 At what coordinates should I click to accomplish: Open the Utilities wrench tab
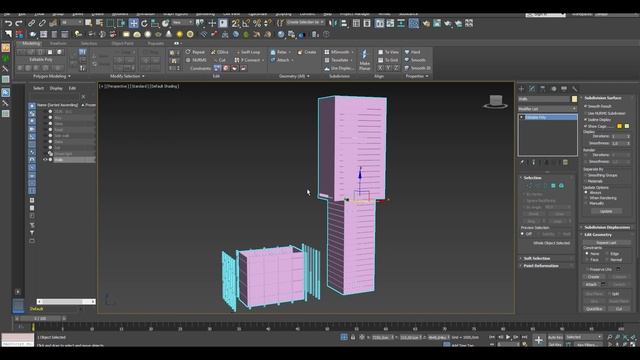tap(575, 89)
